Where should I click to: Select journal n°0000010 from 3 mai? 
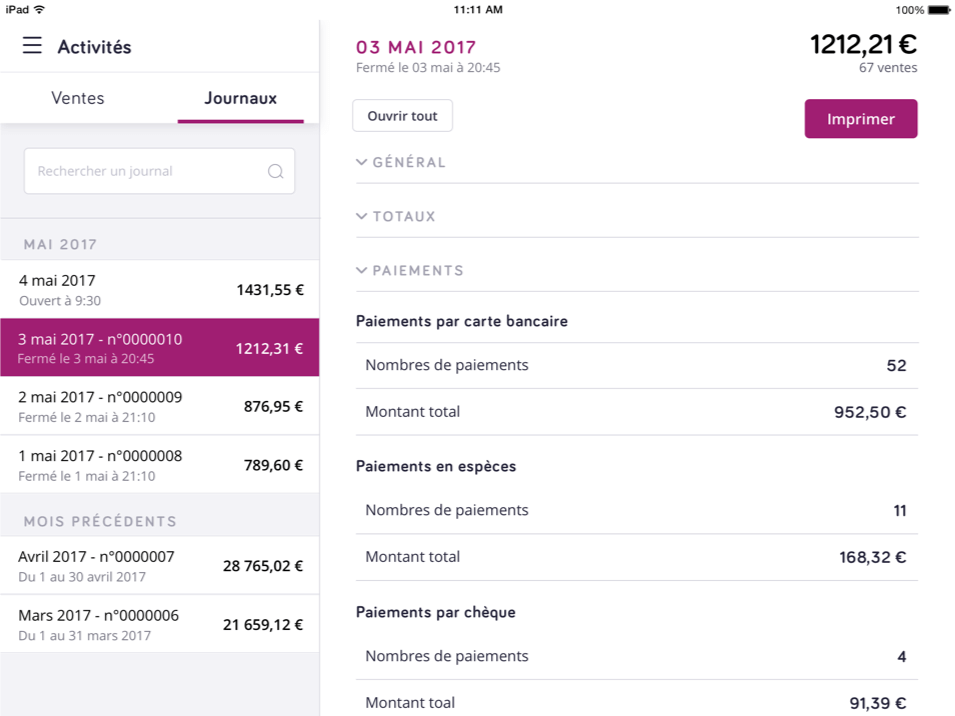point(160,348)
